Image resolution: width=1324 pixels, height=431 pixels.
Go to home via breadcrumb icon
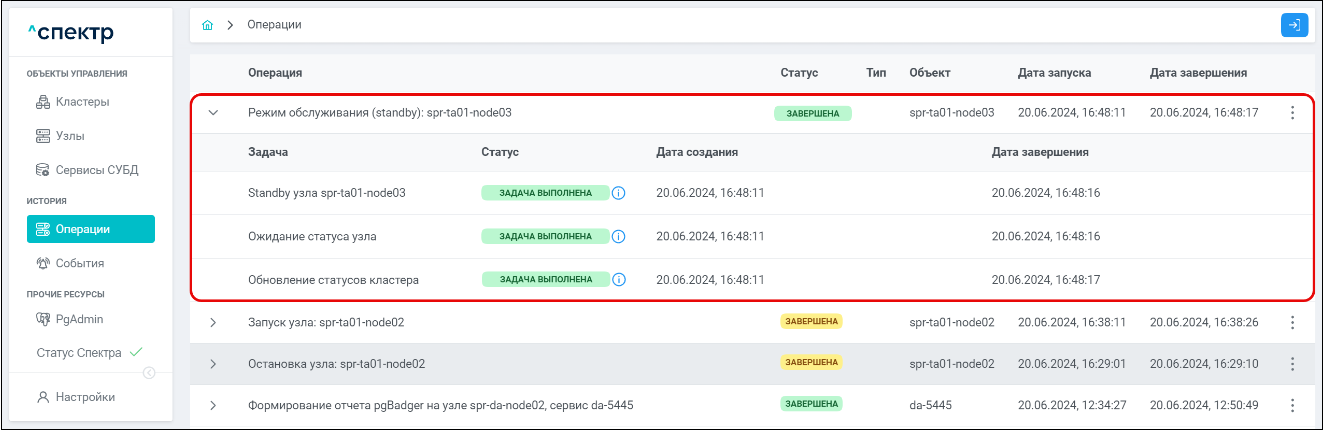coord(207,24)
